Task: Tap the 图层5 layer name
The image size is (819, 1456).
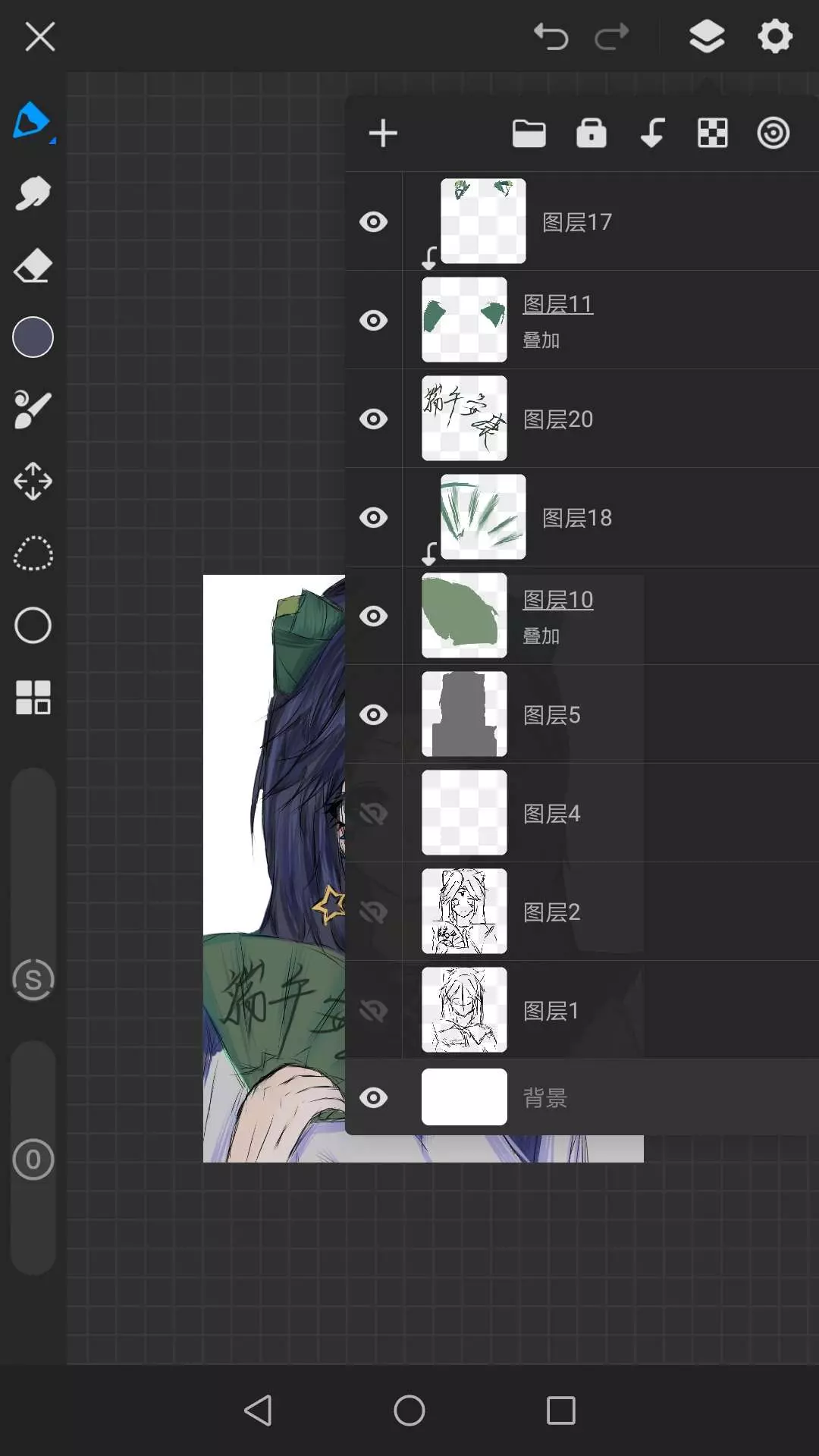Action: click(x=552, y=715)
